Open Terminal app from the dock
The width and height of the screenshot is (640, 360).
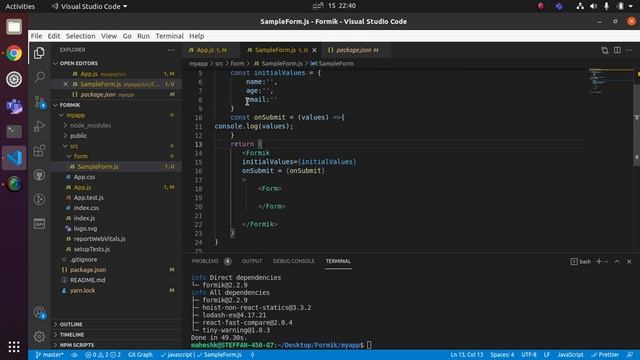pyautogui.click(x=14, y=131)
